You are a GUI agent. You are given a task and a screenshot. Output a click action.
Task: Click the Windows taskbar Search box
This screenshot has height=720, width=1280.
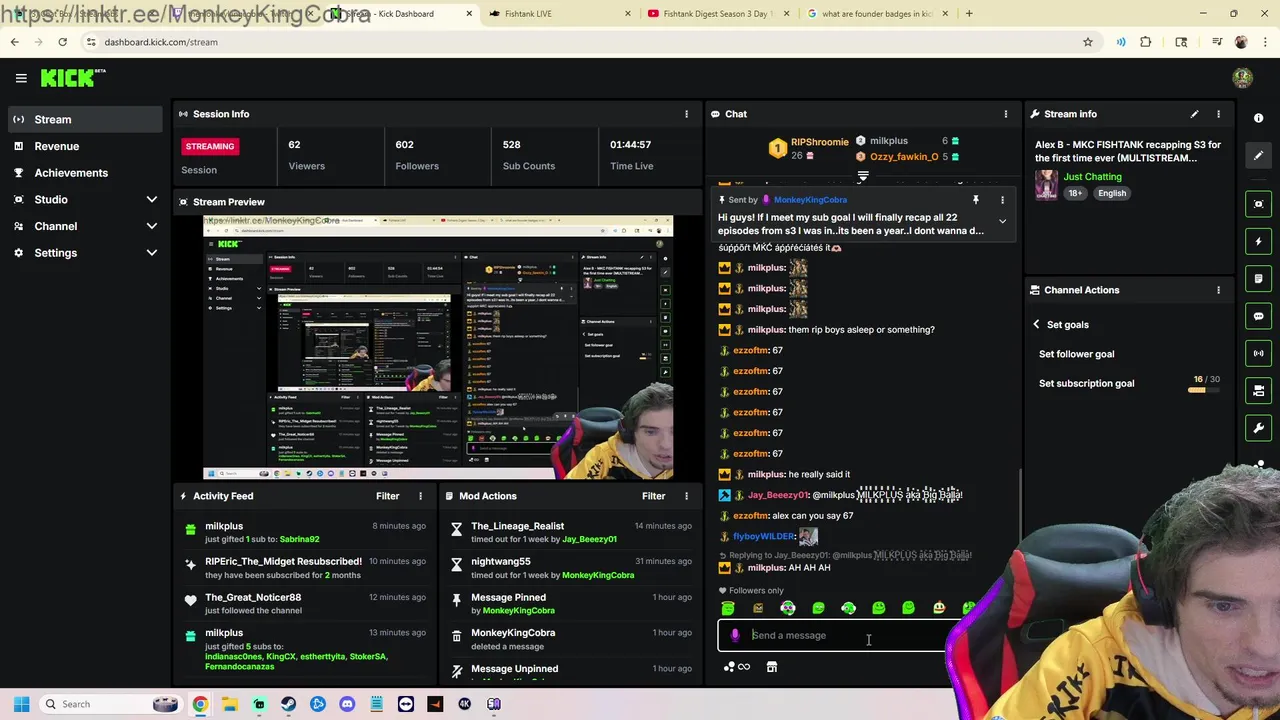click(x=110, y=704)
